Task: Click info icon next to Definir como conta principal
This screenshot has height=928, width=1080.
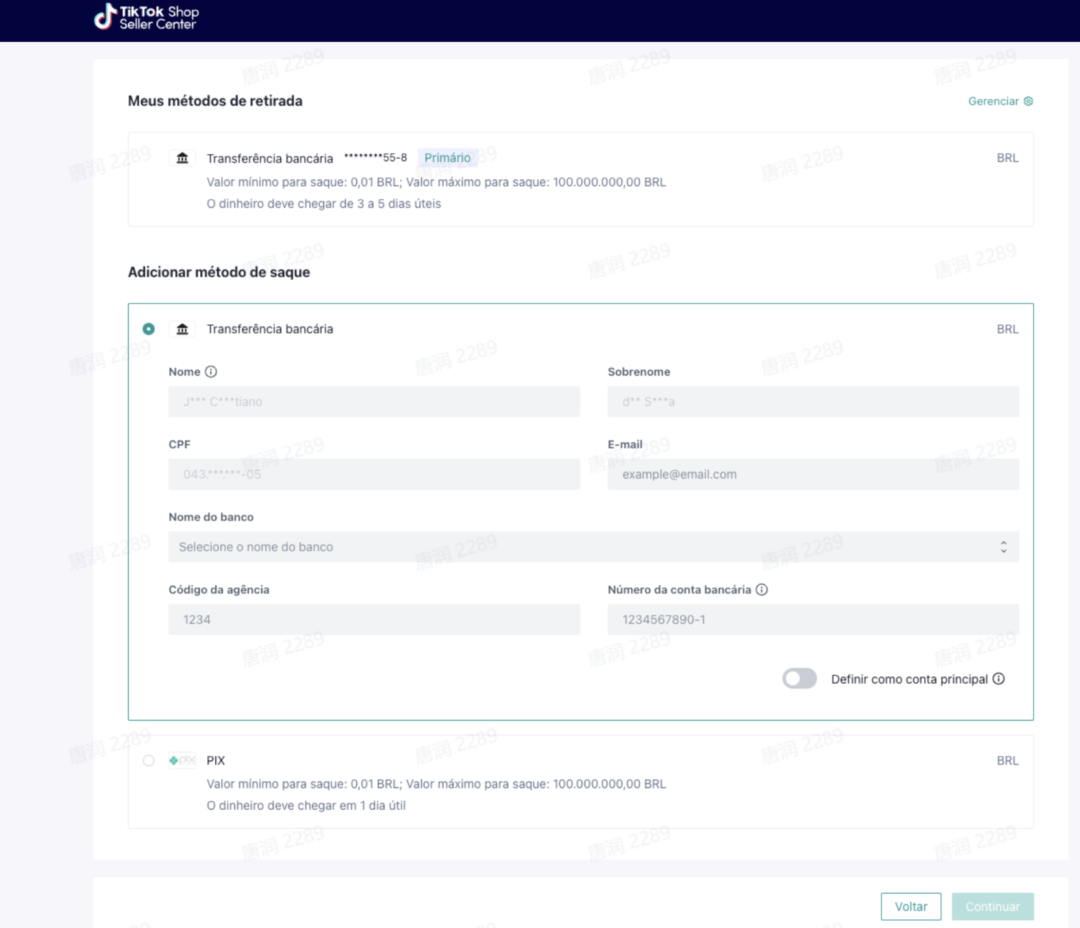Action: (998, 679)
